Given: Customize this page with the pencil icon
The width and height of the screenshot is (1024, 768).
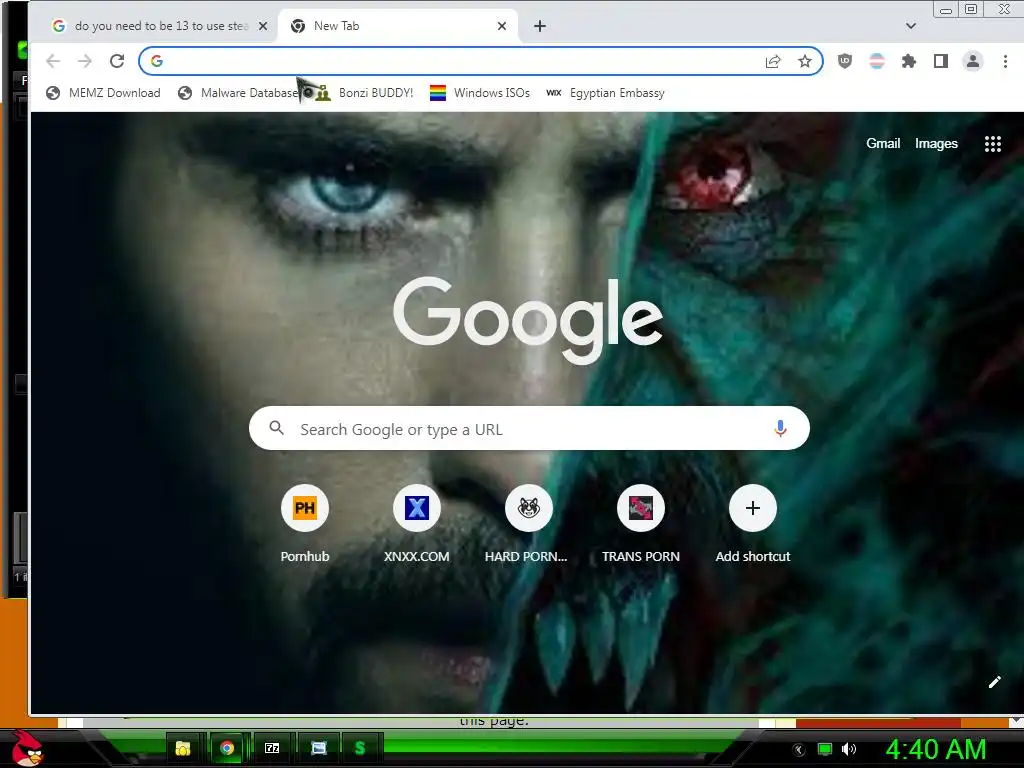Looking at the screenshot, I should coord(995,682).
